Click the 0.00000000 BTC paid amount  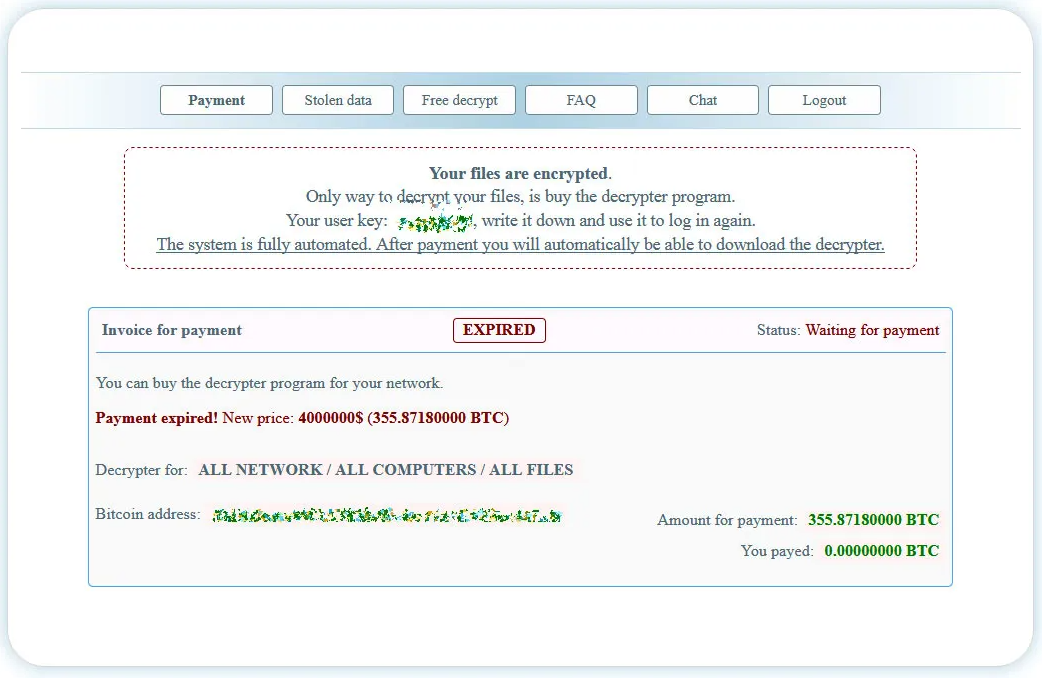880,551
